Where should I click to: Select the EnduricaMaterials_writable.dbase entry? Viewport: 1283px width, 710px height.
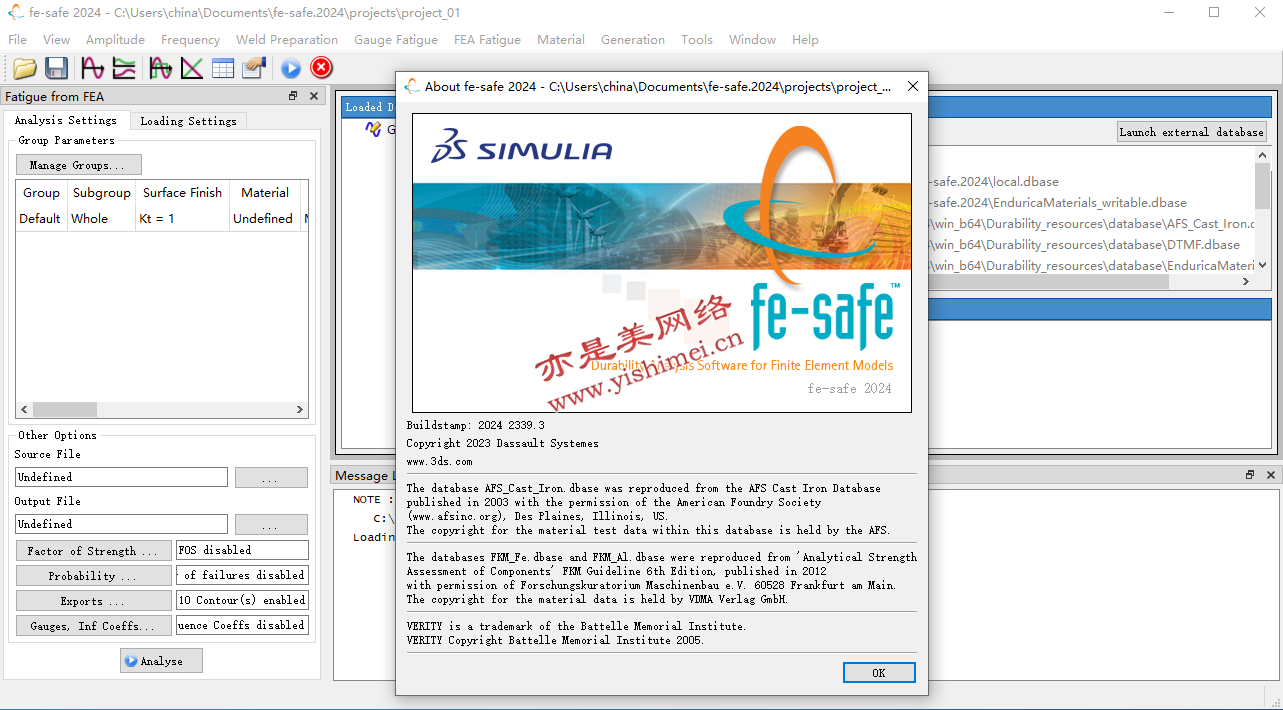click(1058, 203)
